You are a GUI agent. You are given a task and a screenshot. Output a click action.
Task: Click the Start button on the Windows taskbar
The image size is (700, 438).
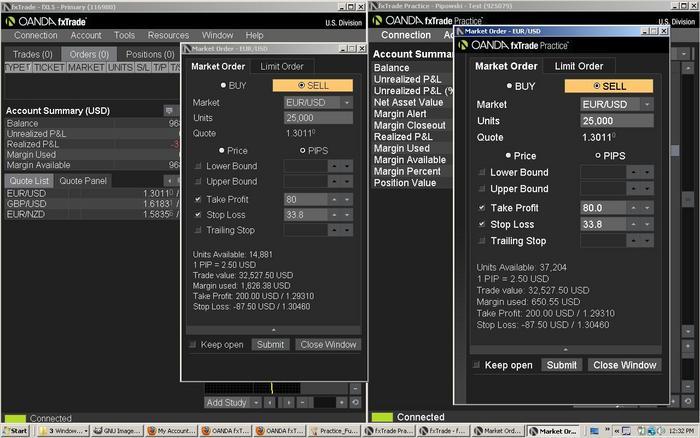(15, 430)
